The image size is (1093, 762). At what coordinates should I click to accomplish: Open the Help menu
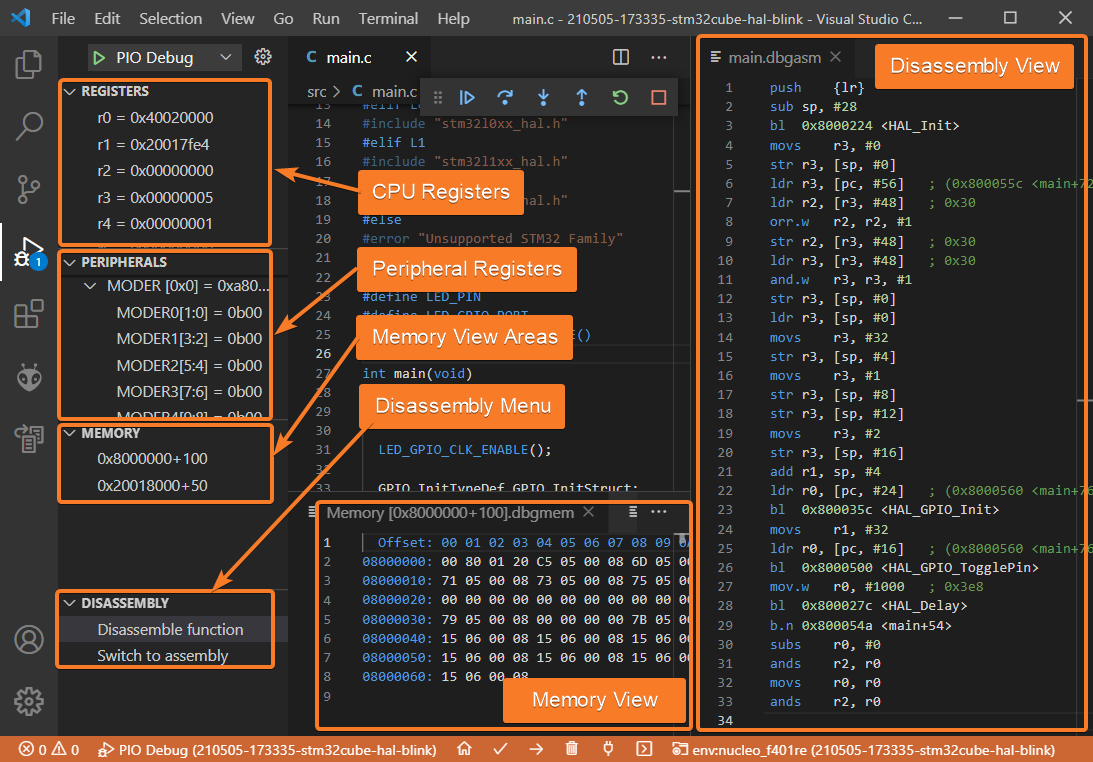pos(454,19)
